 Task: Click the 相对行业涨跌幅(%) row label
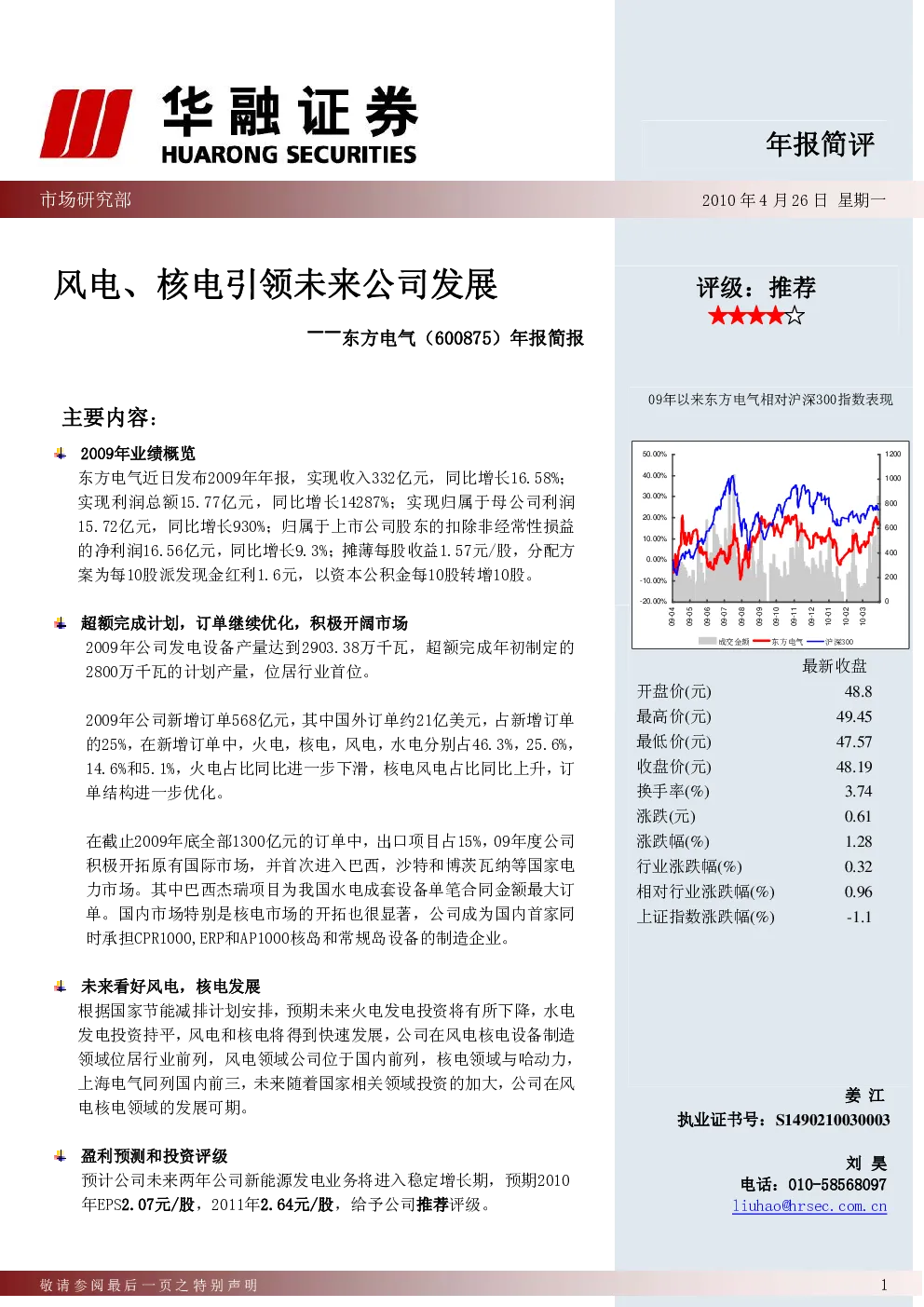pyautogui.click(x=706, y=892)
